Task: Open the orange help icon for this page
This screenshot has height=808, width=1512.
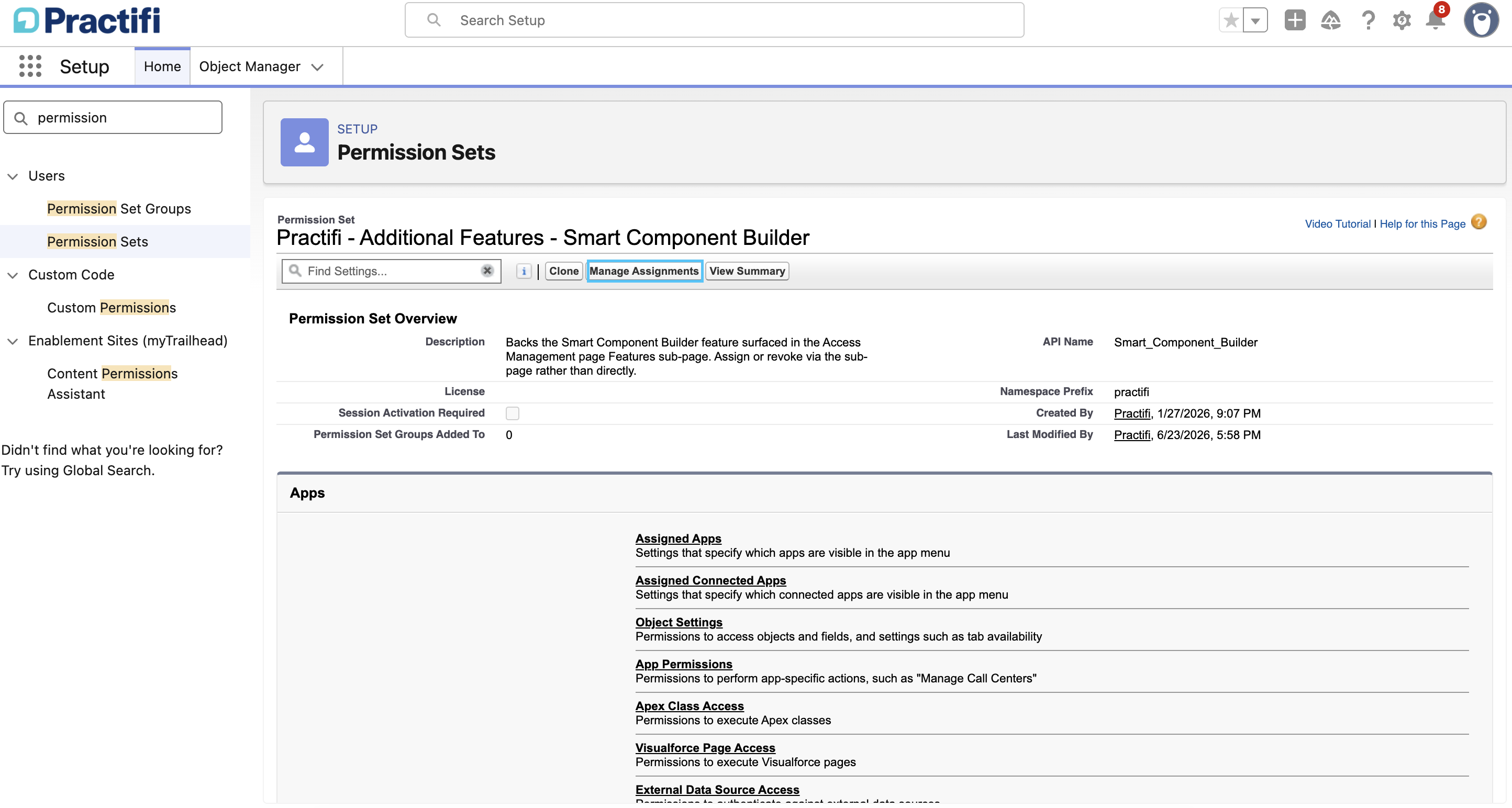Action: (1478, 222)
